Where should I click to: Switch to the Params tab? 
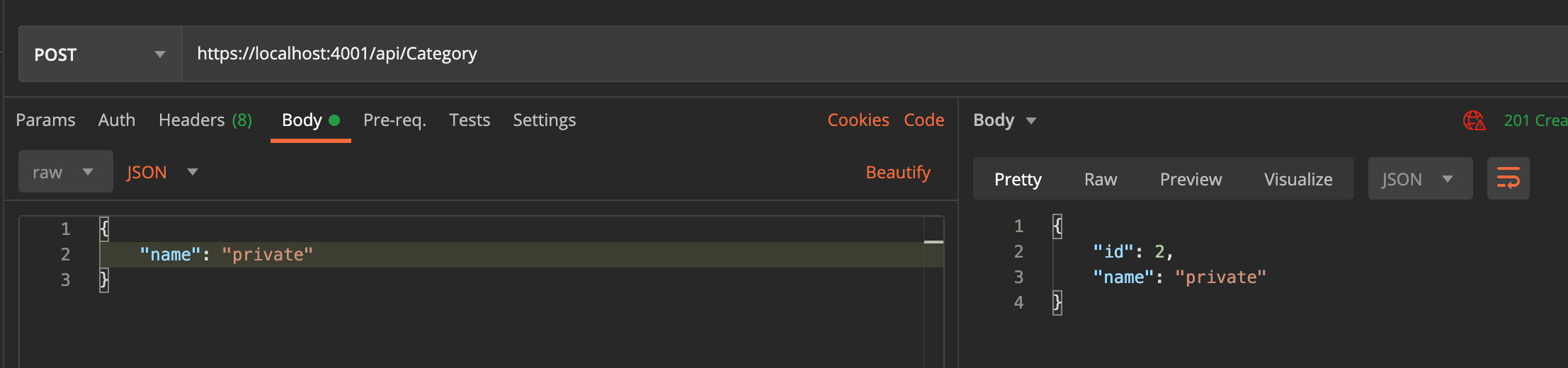(x=45, y=120)
